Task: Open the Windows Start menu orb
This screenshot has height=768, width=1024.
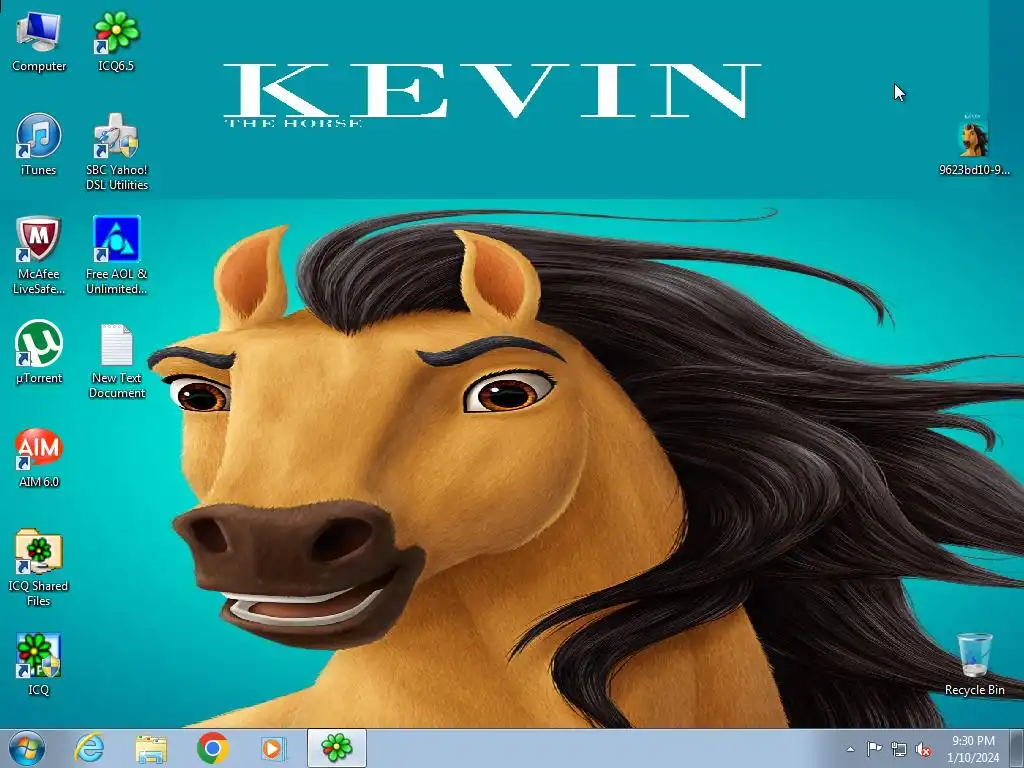Action: [x=27, y=748]
